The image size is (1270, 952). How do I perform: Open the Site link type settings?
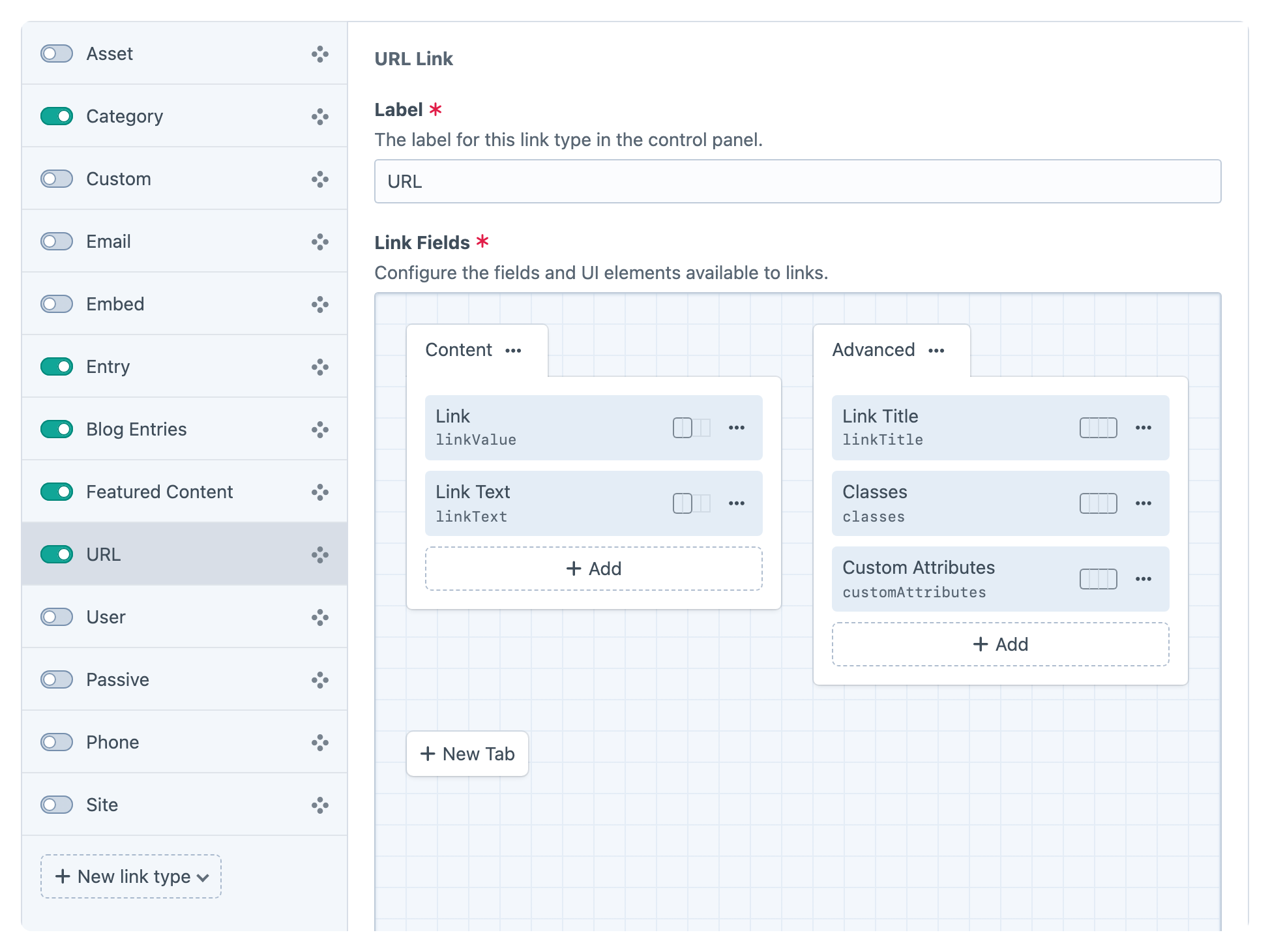tap(185, 805)
